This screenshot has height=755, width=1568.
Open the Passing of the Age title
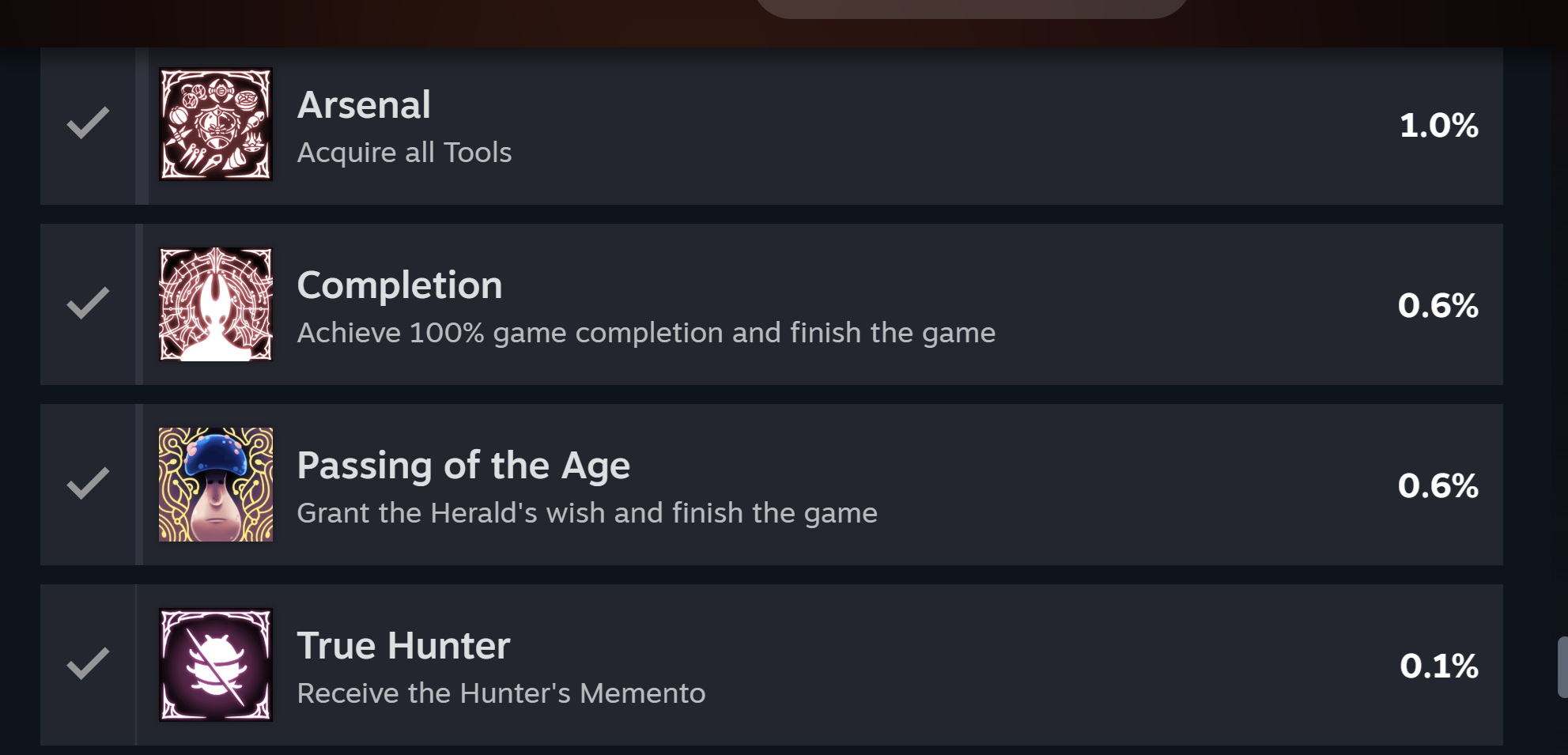click(463, 466)
